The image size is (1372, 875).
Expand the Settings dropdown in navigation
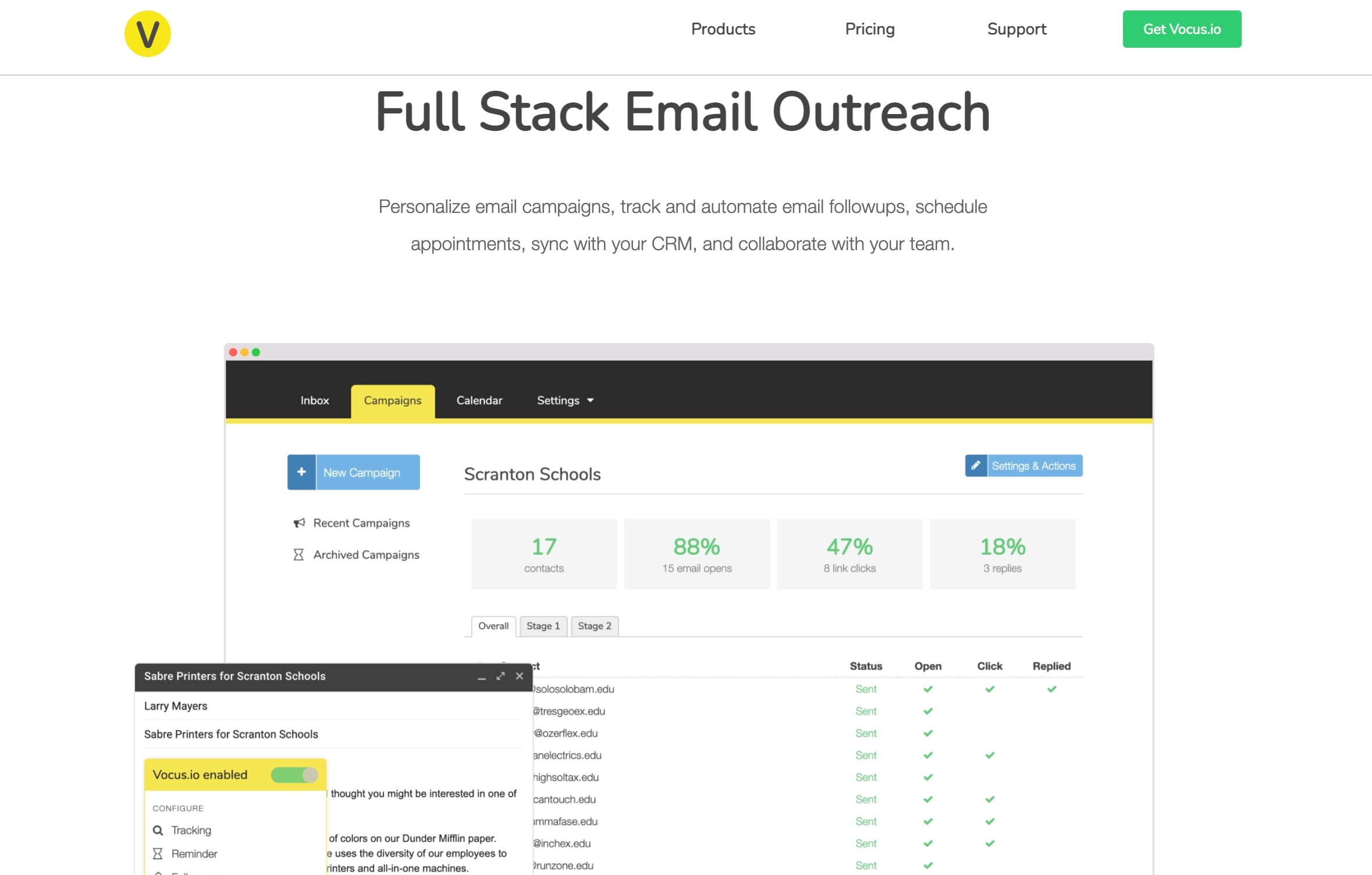[564, 401]
